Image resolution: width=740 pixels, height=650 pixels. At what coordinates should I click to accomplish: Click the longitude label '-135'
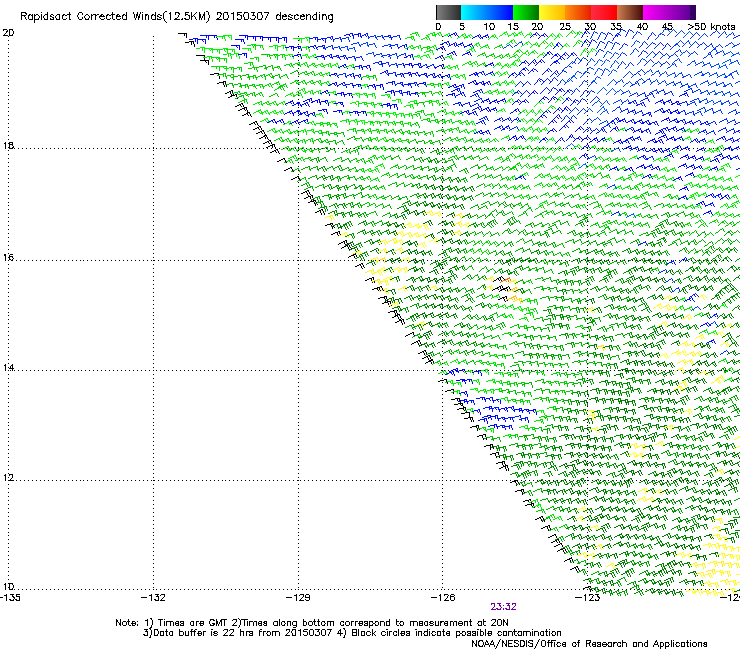pos(9,598)
